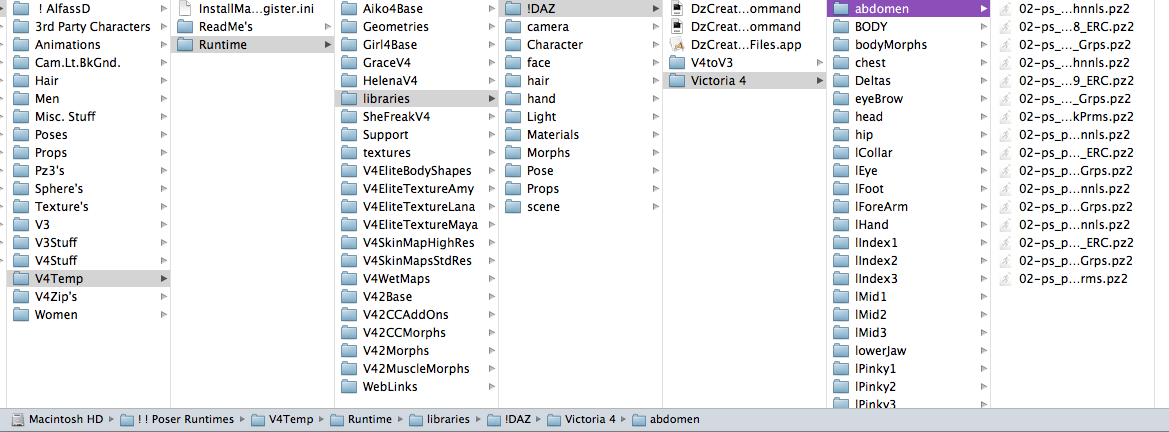Screen dimensions: 1169x432
Task: Open the V4EliteTextureLana folder
Action: (417, 207)
